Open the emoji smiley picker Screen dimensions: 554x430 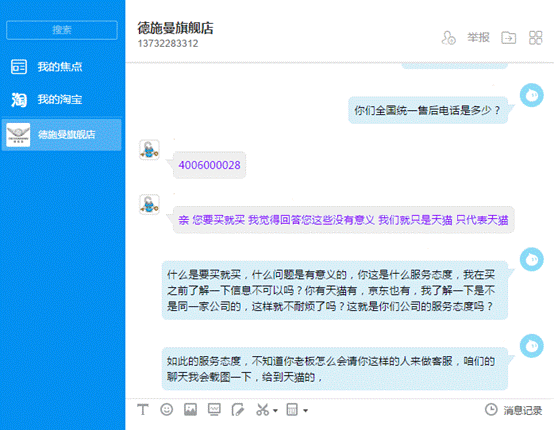click(x=166, y=410)
